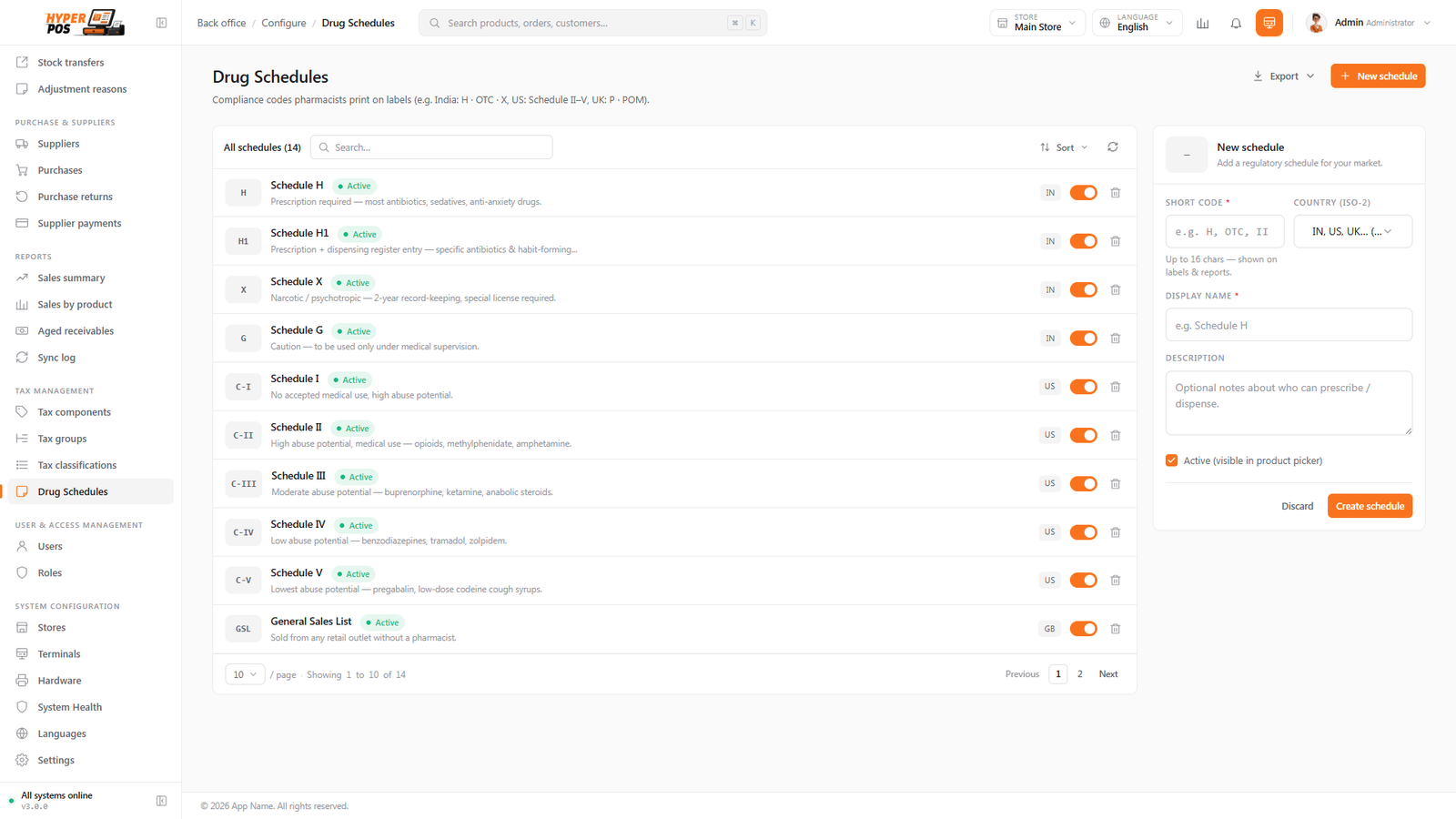The image size is (1456, 819).
Task: Refresh the schedules list
Action: coord(1112,147)
